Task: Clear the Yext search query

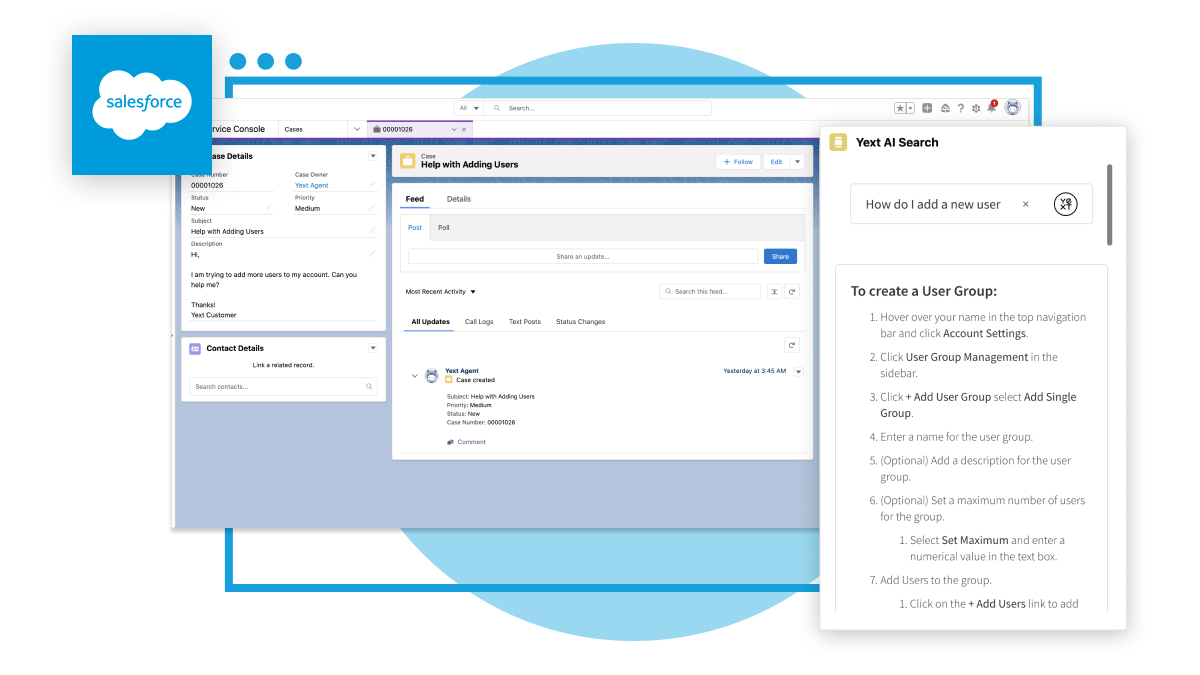Action: point(1025,204)
